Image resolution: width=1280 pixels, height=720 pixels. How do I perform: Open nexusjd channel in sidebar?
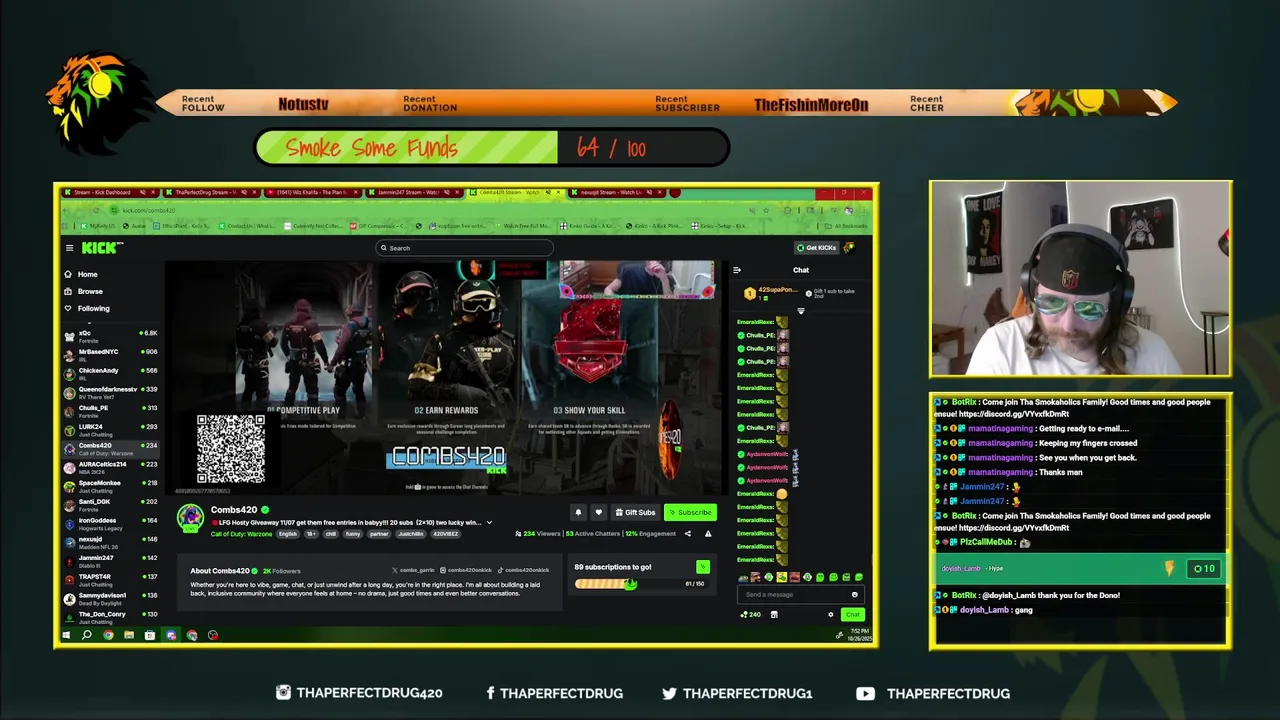coord(110,543)
